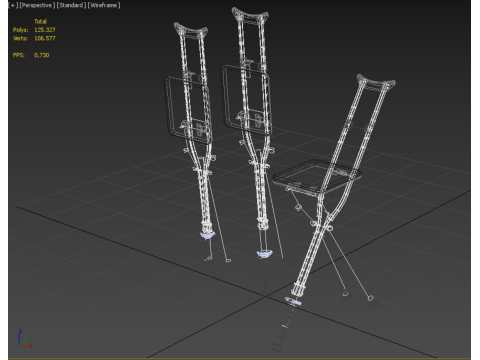This screenshot has width=480, height=360.
Task: Open the [Wireframe] shading mode menu
Action: 104,5
